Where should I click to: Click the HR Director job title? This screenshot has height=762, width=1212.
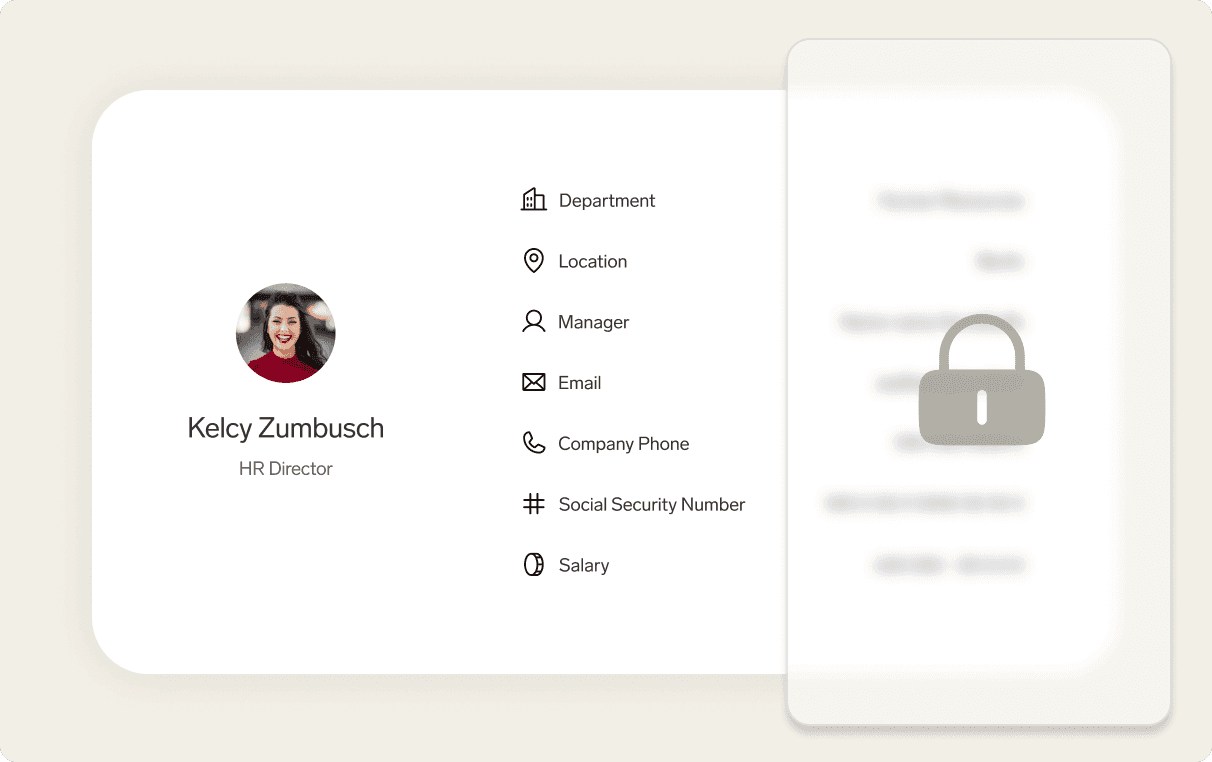coord(286,468)
